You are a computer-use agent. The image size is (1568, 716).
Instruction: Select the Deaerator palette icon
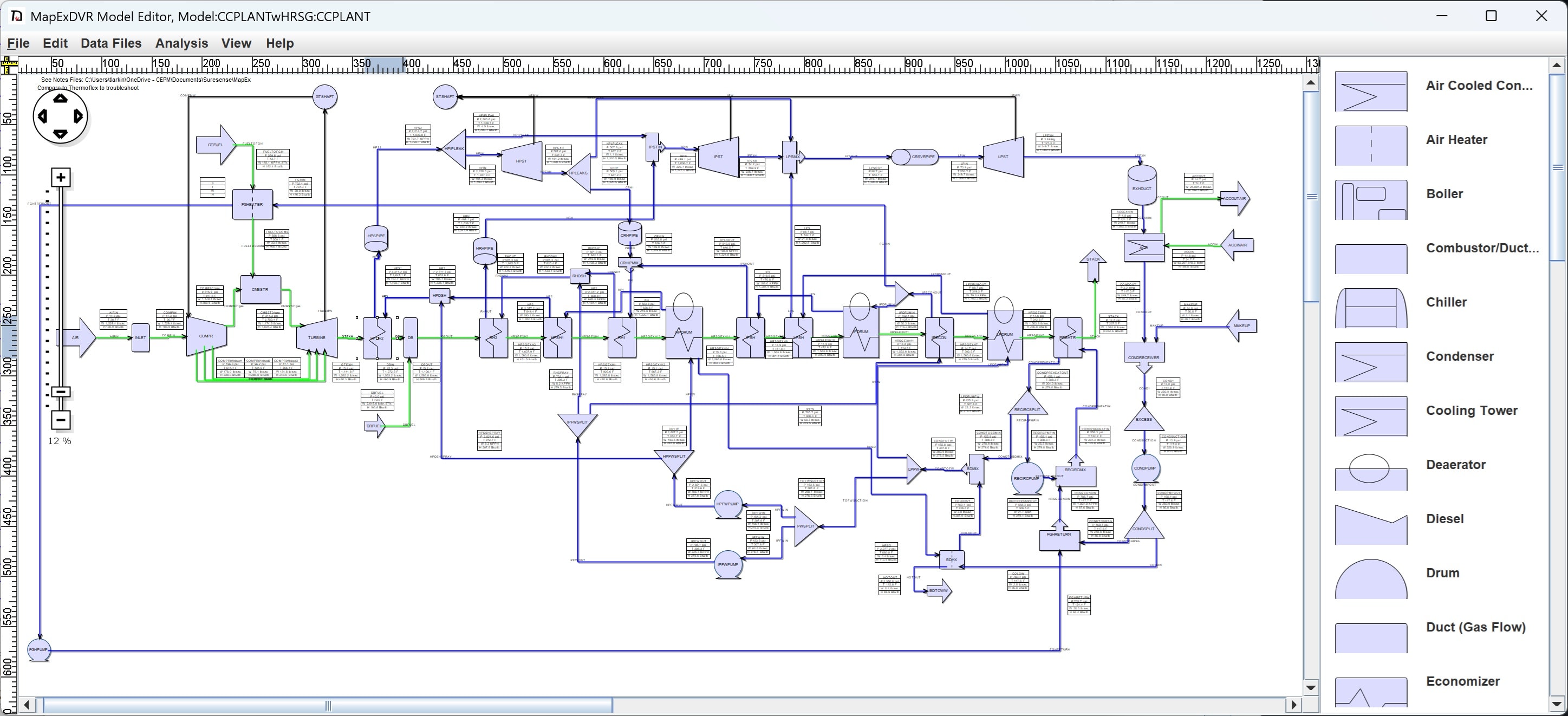click(x=1371, y=472)
